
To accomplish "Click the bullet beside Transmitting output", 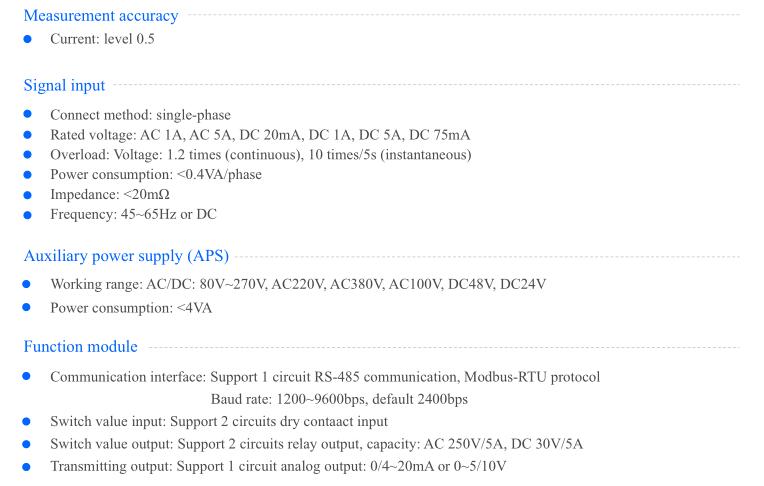I will click(27, 467).
